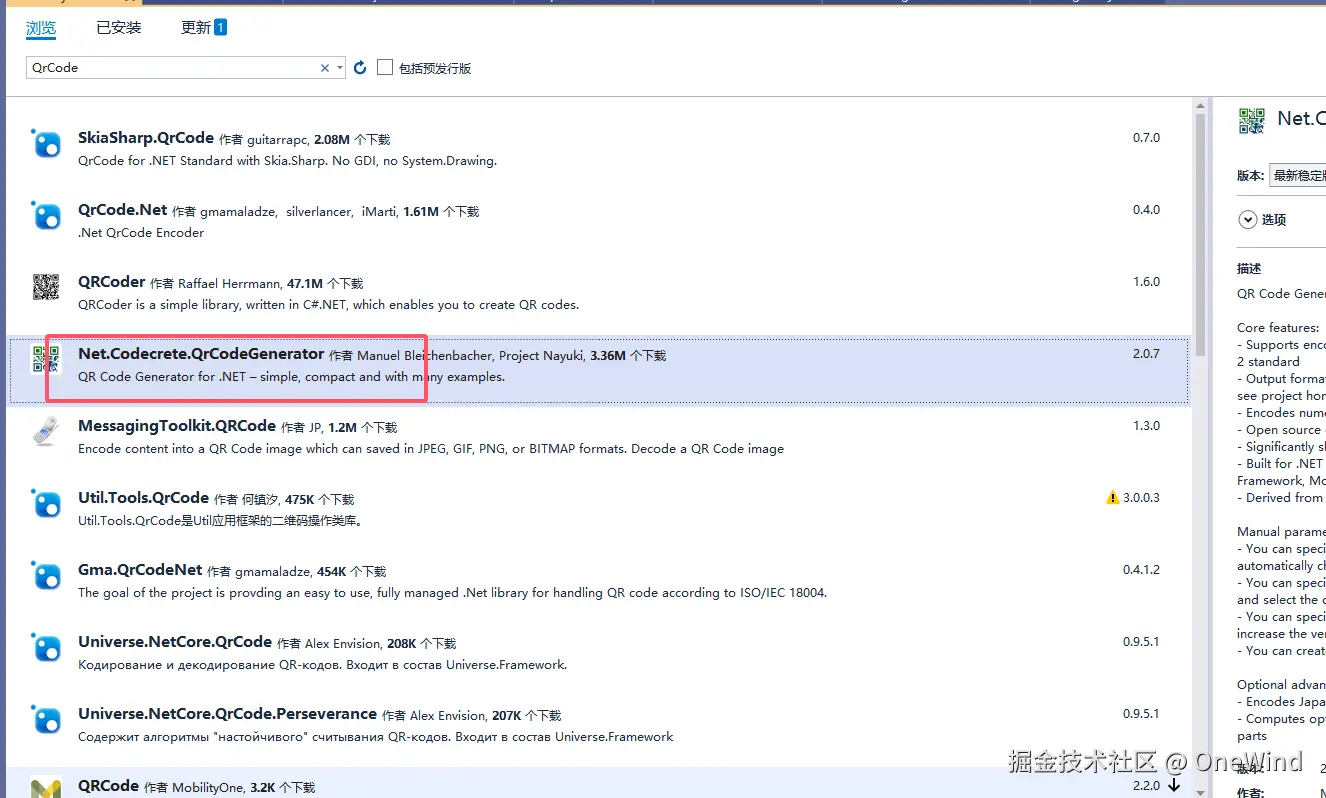Click the scrollbar up arrow
Image resolution: width=1326 pixels, height=798 pixels.
click(1200, 105)
